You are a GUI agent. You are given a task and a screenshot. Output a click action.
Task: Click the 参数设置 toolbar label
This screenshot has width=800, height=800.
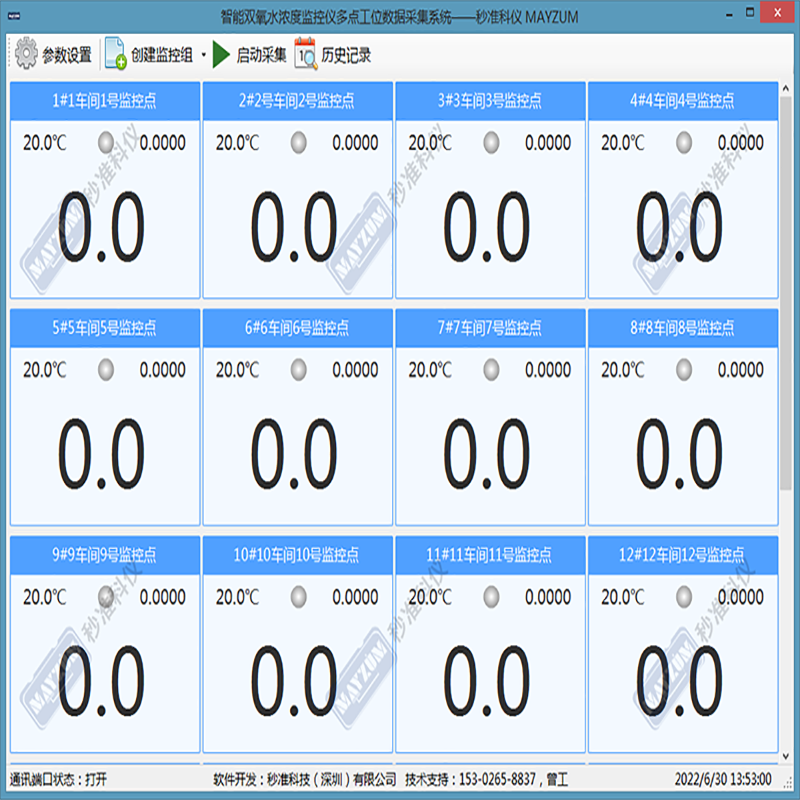click(66, 56)
